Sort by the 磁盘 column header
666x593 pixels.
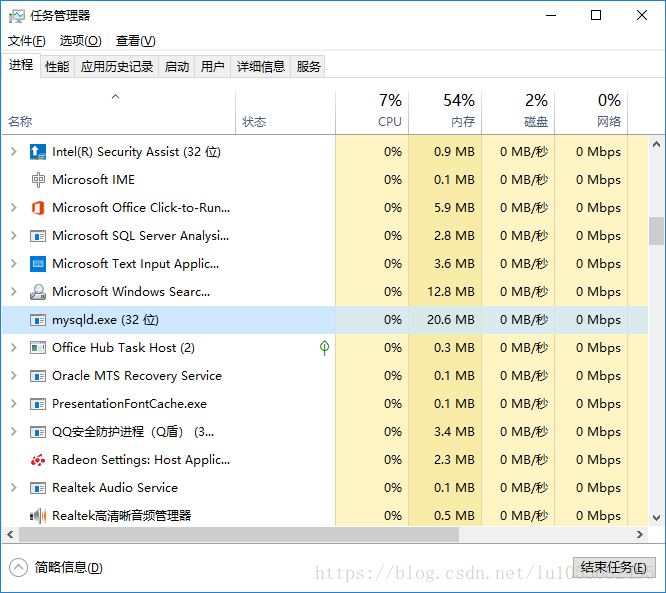(518, 113)
